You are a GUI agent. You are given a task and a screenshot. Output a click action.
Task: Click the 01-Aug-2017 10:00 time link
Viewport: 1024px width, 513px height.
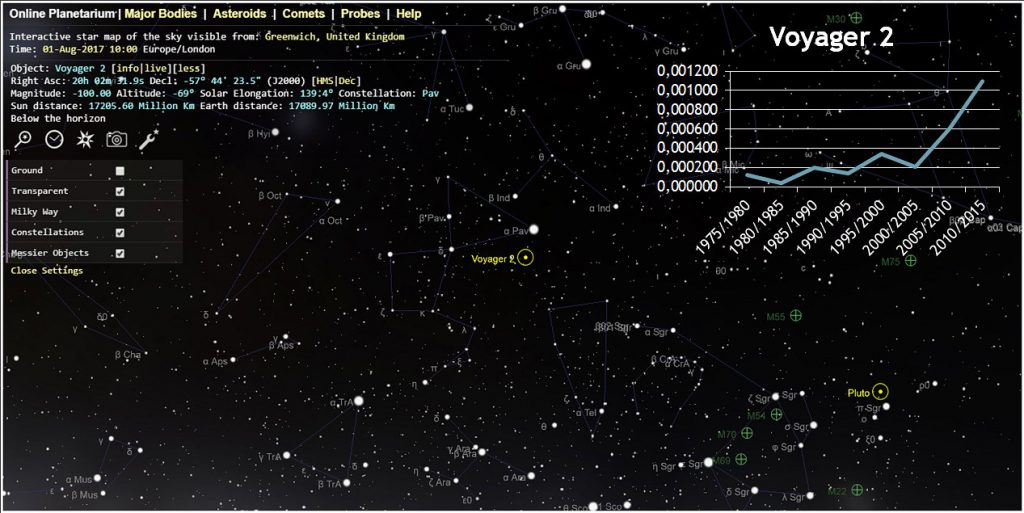tap(90, 49)
